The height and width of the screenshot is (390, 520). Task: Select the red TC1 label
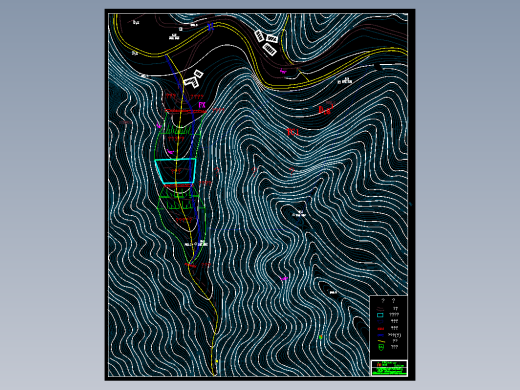click(293, 132)
